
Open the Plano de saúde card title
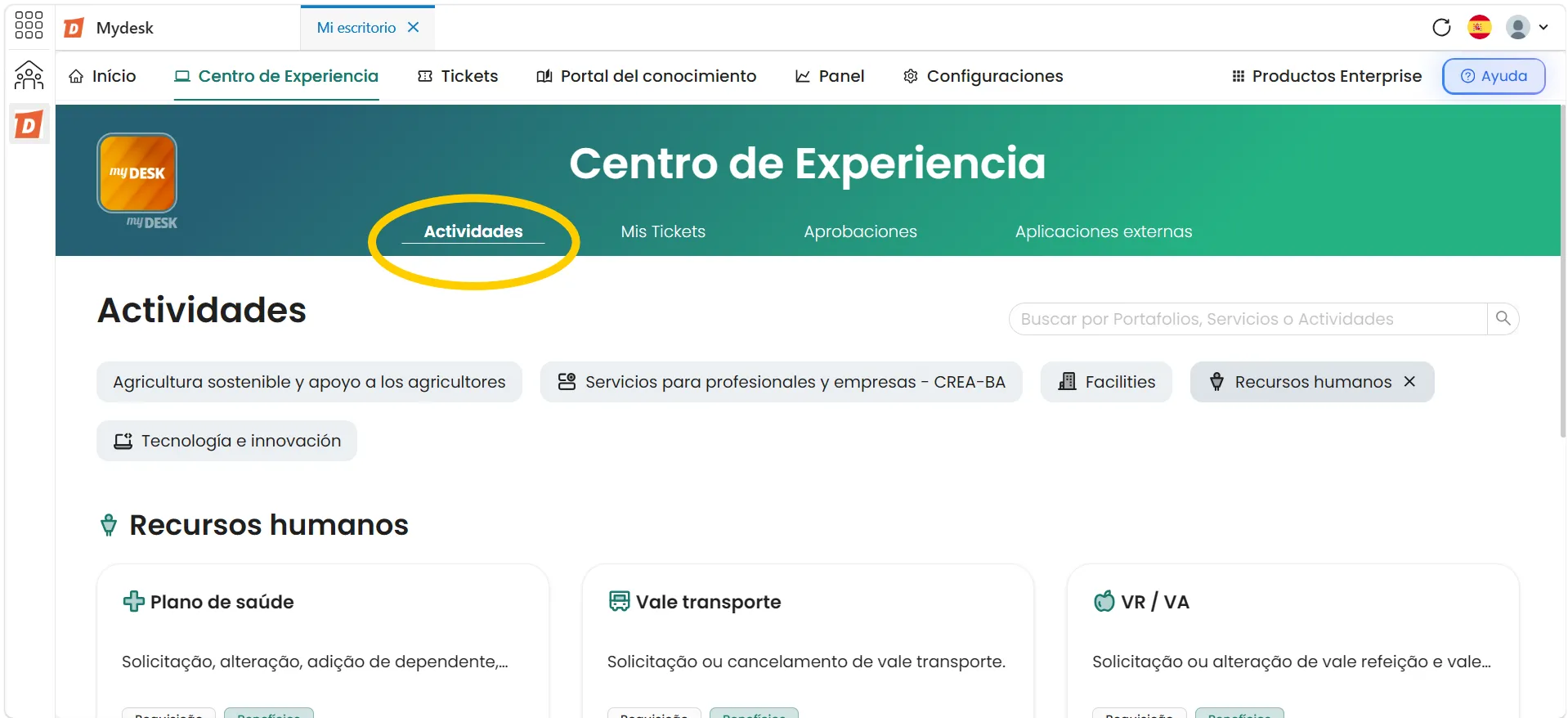click(222, 602)
